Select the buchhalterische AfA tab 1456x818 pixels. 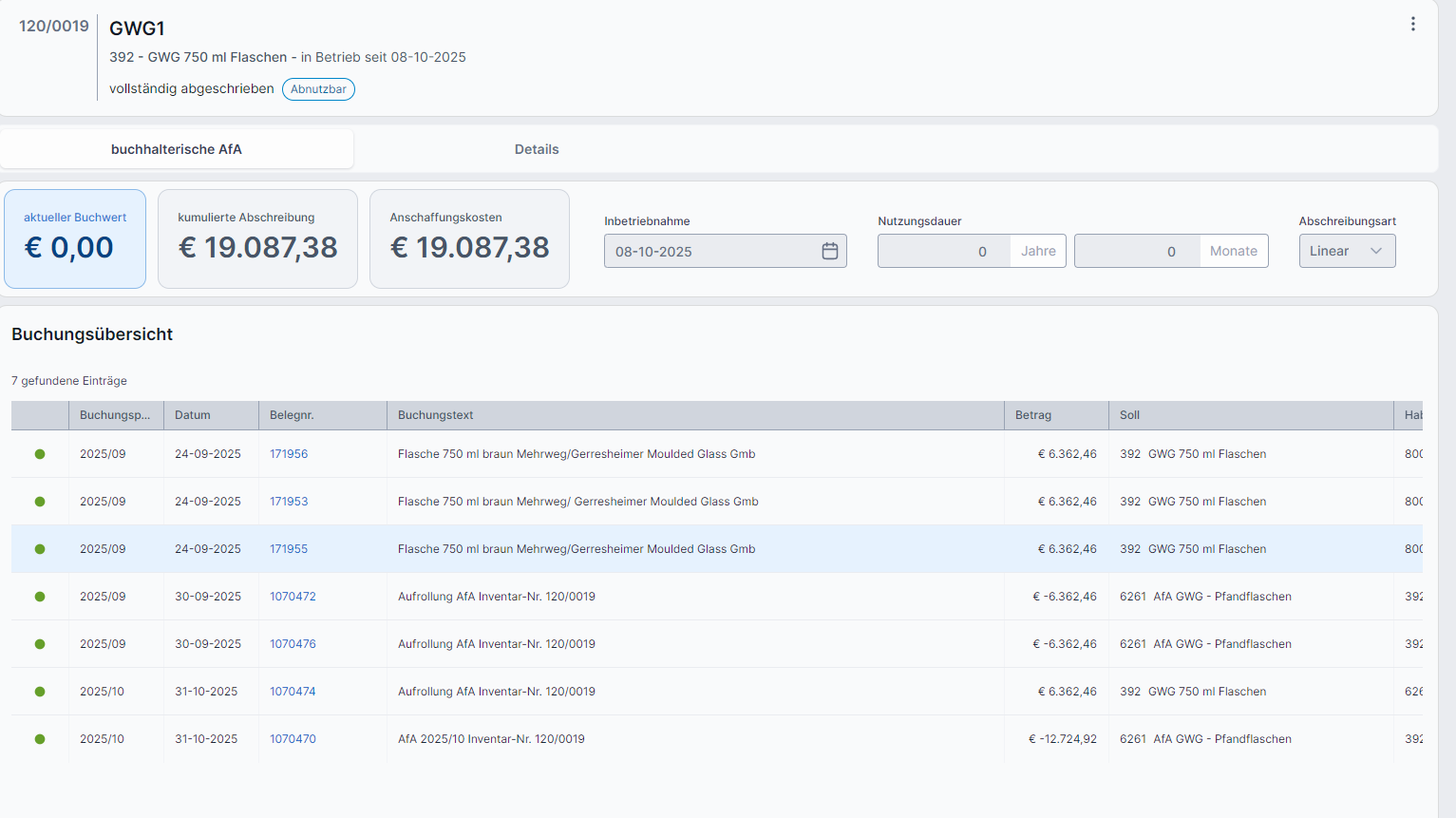click(x=177, y=149)
